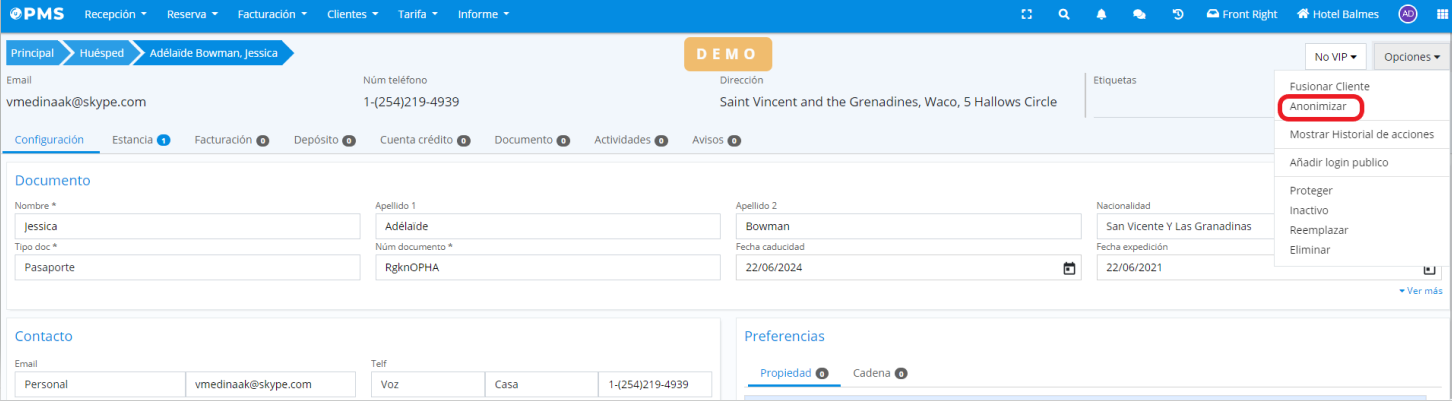Choose Fusionar Cliente option
Viewport: 1452px width, 401px height.
tap(1329, 87)
